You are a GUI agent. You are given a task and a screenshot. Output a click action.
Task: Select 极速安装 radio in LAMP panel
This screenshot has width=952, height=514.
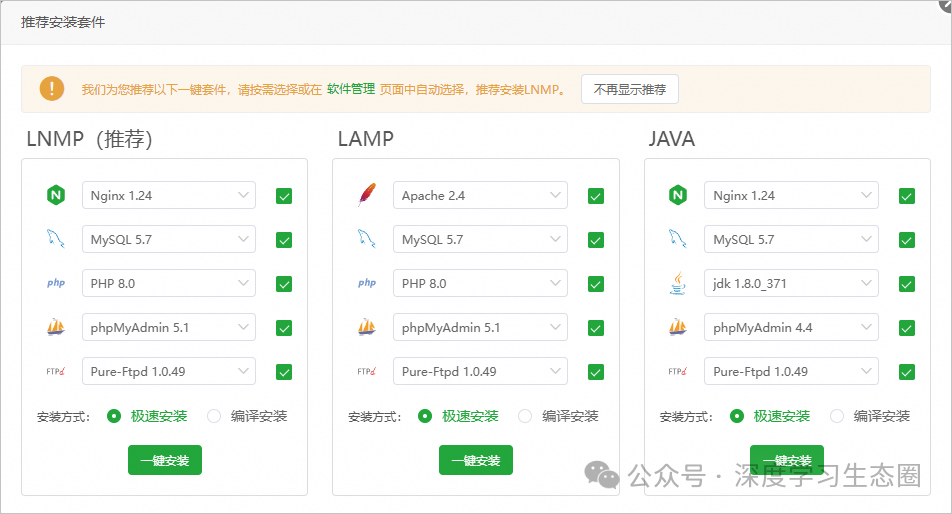tap(425, 416)
